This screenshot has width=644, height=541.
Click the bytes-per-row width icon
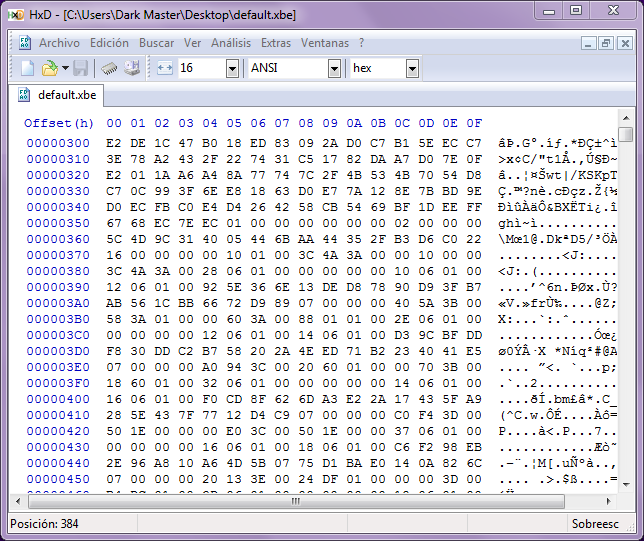coord(165,68)
